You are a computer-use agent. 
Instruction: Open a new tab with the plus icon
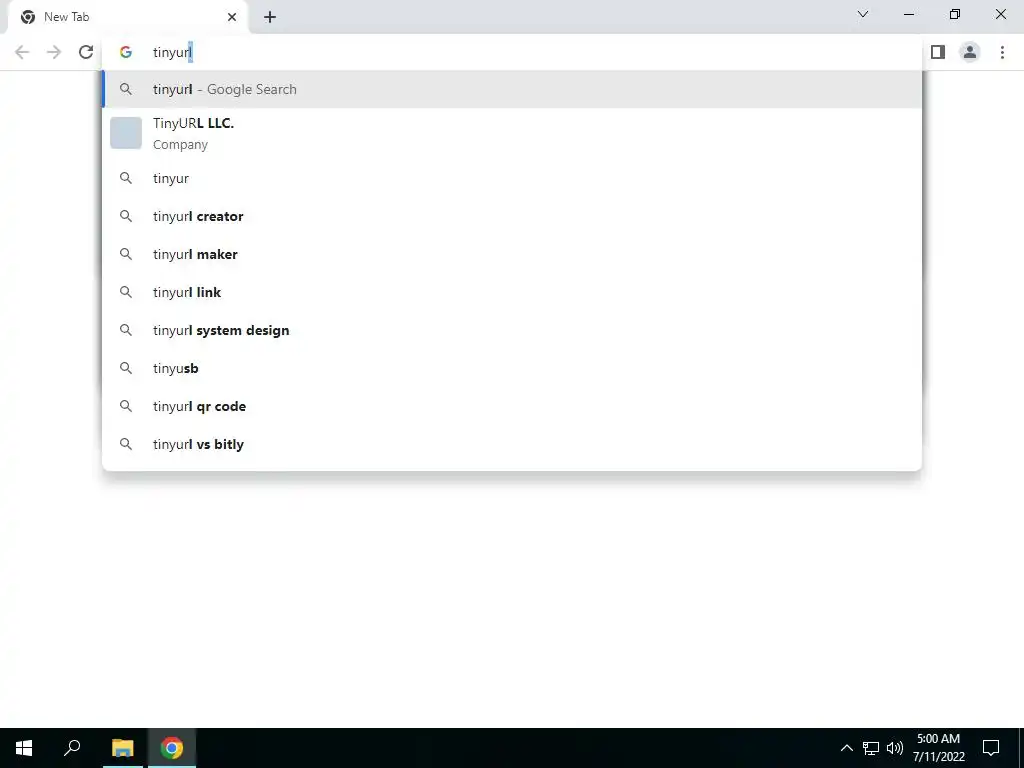pos(270,18)
